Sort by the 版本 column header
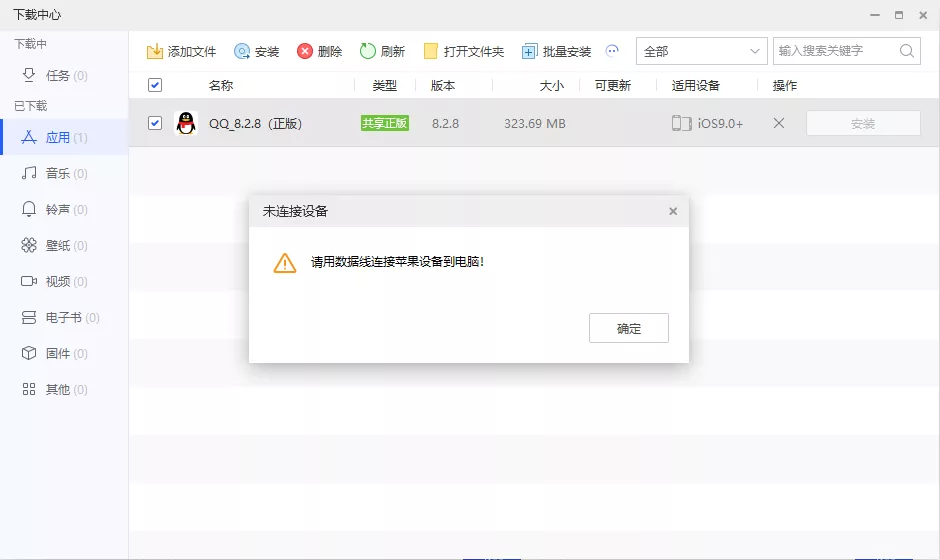This screenshot has width=940, height=560. pos(443,86)
